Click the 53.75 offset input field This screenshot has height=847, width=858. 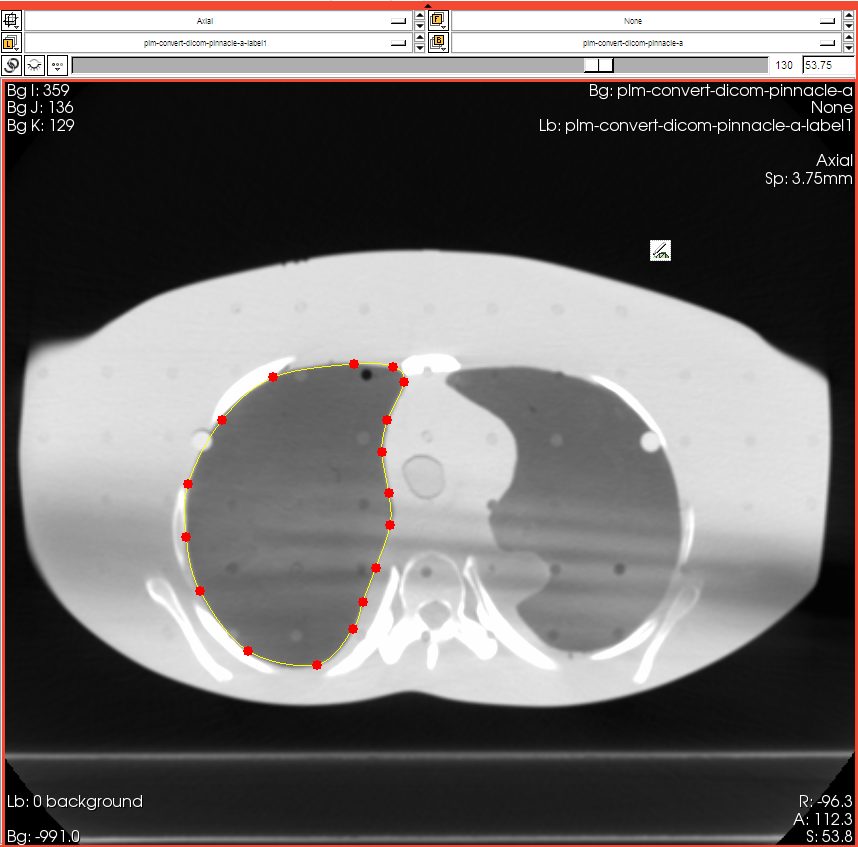(x=827, y=65)
